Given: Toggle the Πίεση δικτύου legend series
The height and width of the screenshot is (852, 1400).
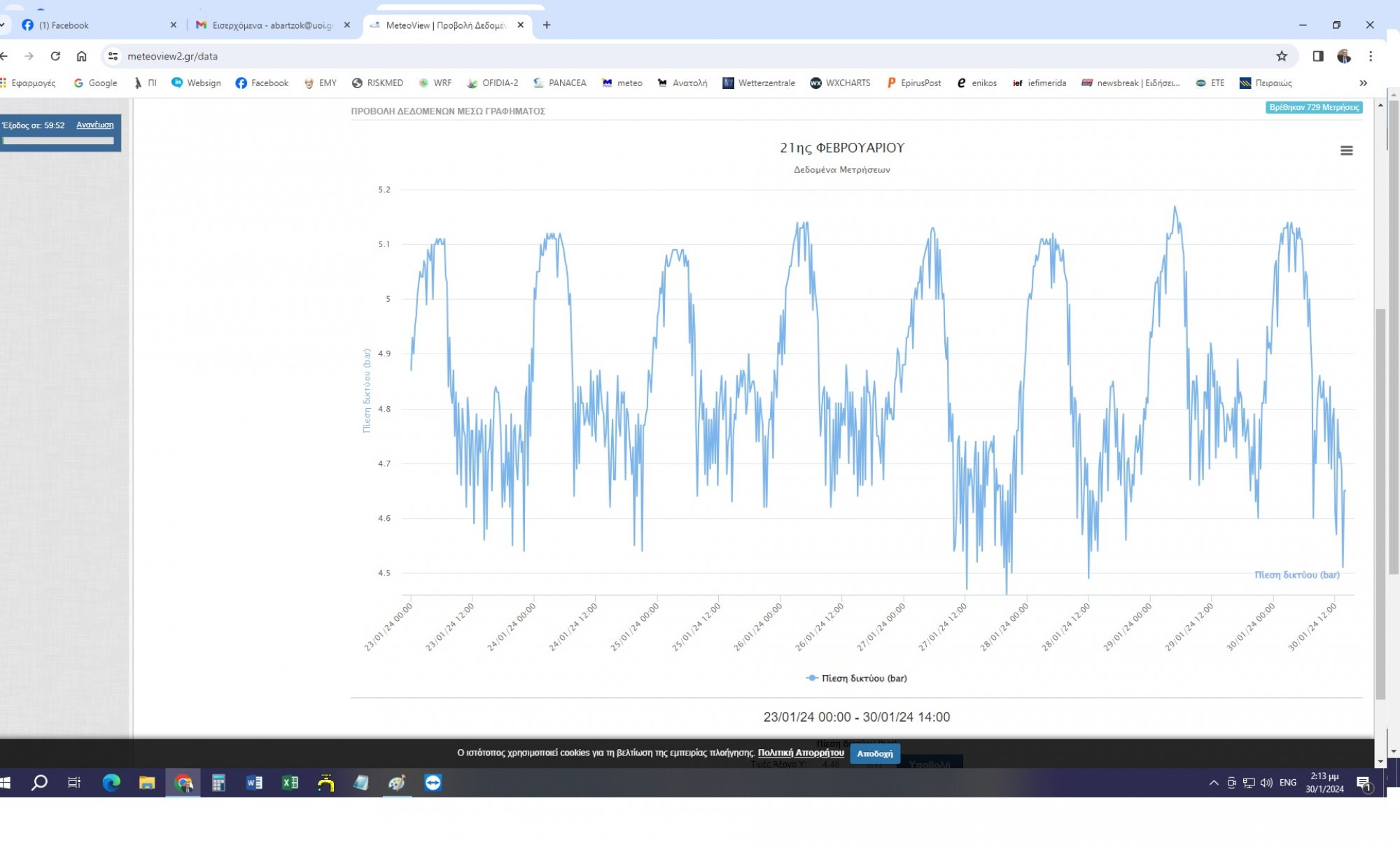Looking at the screenshot, I should click(863, 678).
